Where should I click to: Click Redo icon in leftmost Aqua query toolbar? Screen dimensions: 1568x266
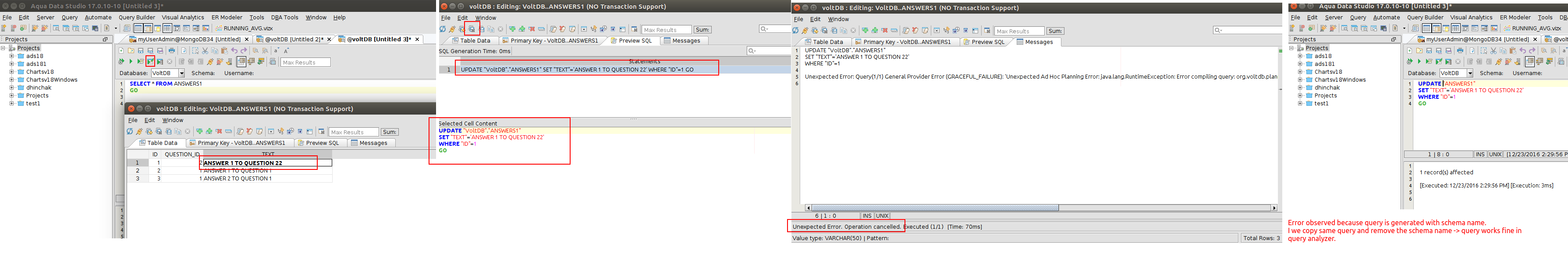[x=244, y=50]
